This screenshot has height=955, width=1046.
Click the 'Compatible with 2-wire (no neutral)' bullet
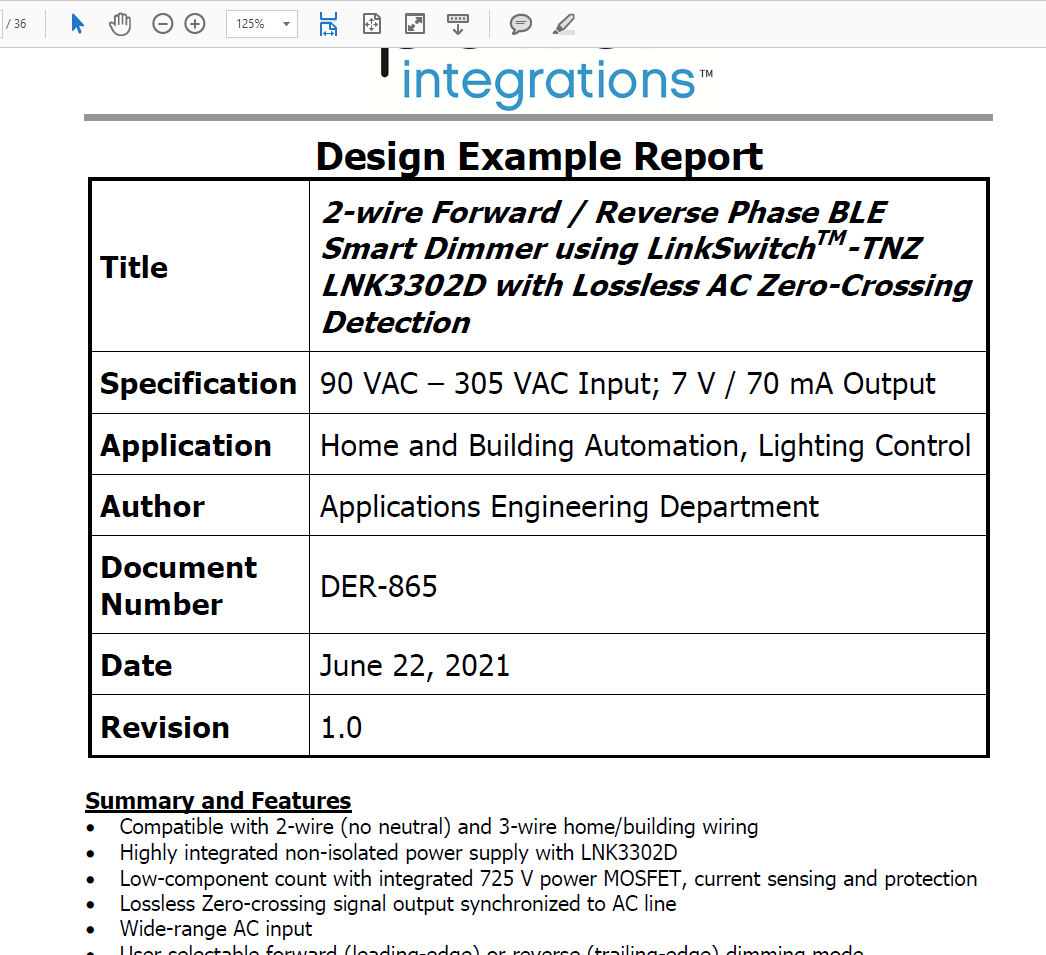click(x=439, y=827)
